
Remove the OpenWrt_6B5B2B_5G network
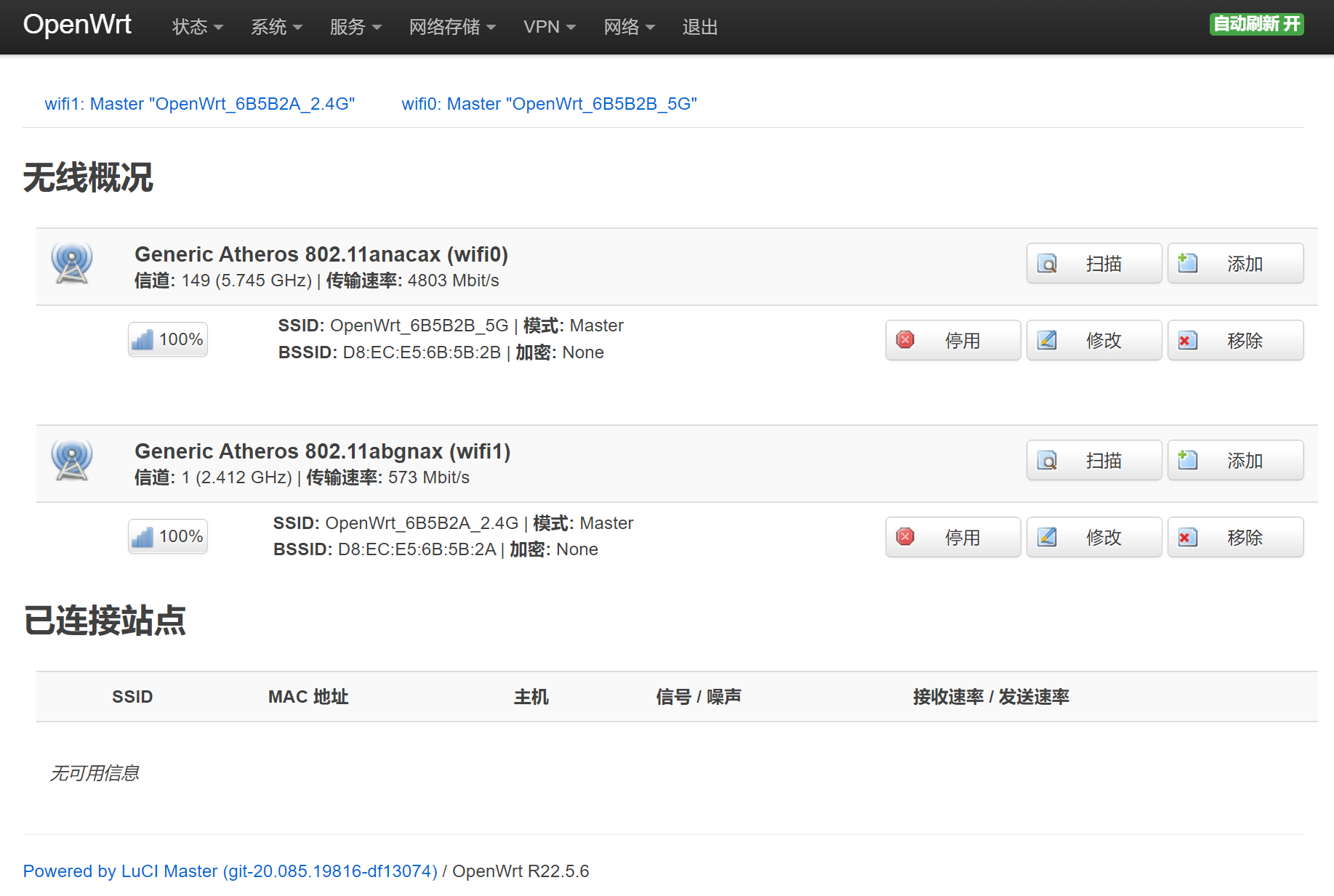[x=1234, y=341]
